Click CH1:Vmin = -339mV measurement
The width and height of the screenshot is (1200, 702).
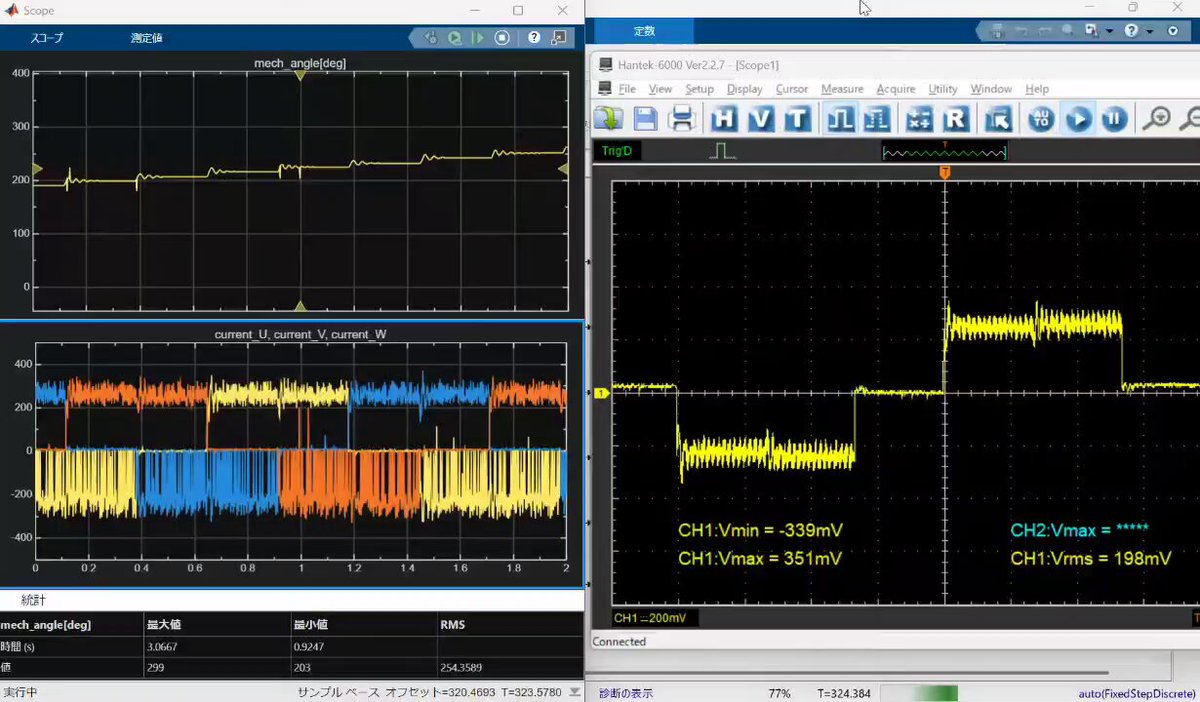pos(760,530)
